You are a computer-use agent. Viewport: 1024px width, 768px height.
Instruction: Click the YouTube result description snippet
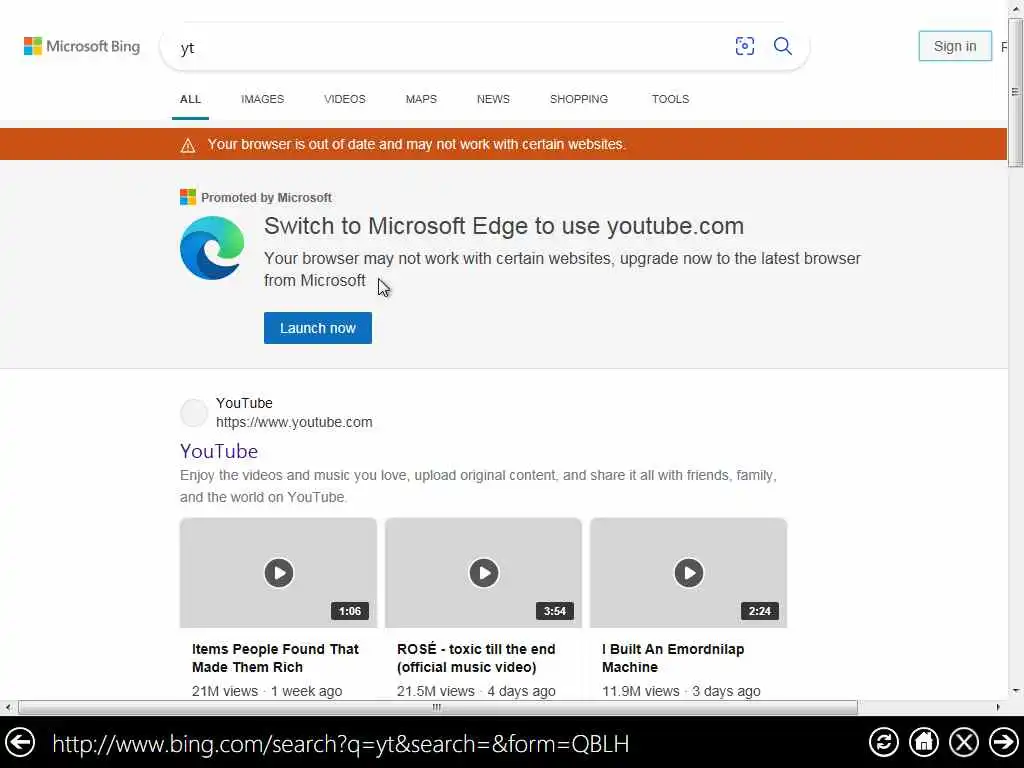coord(478,486)
